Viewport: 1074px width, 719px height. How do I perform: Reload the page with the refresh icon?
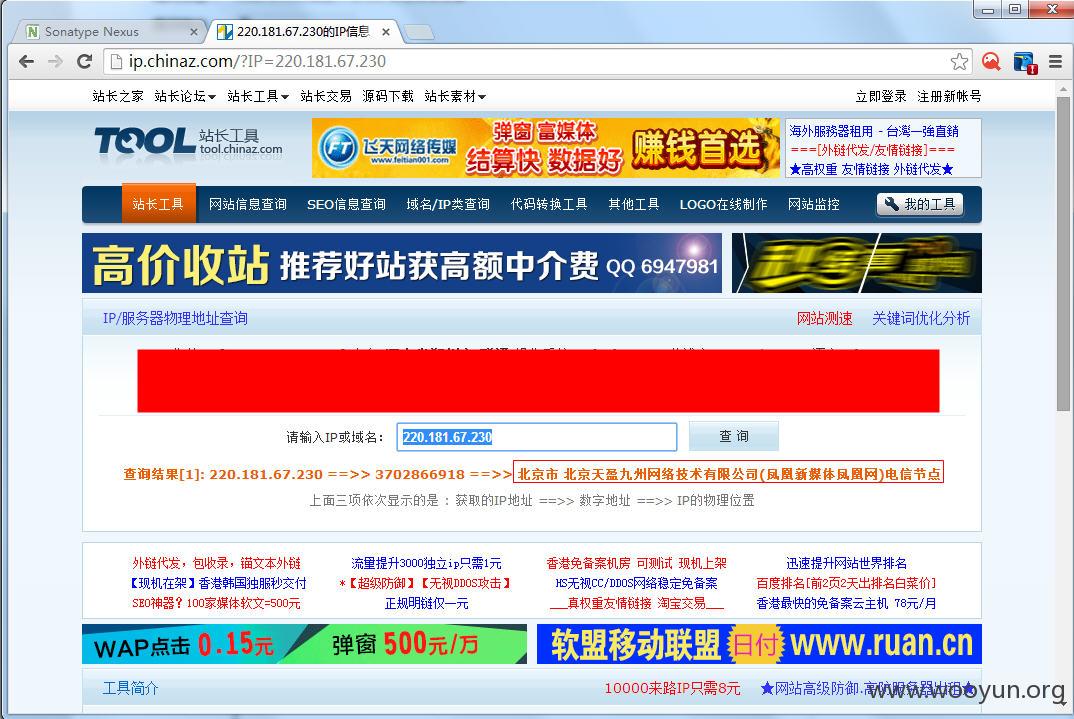[84, 62]
